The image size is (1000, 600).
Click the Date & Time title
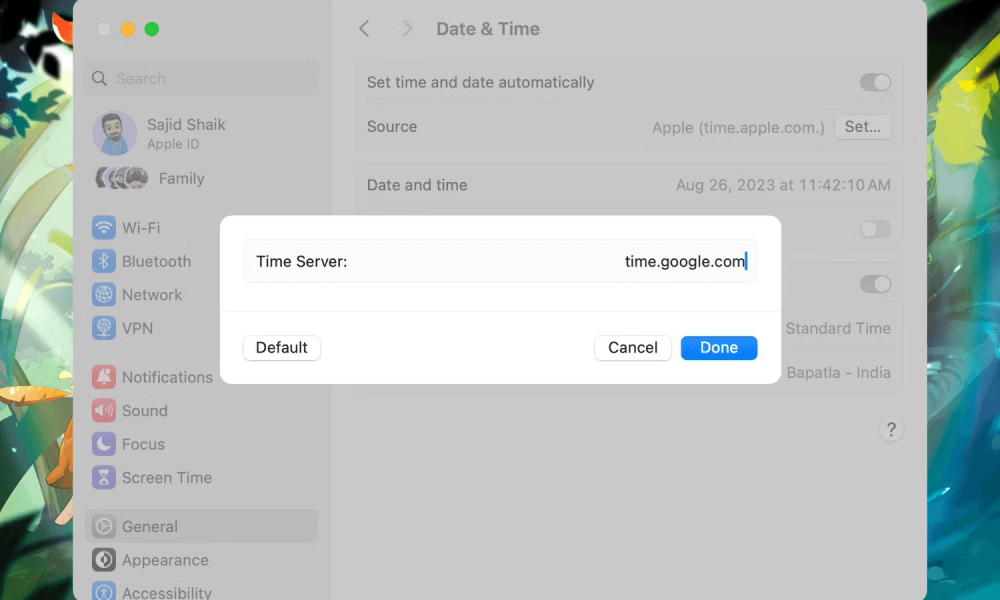[x=488, y=29]
